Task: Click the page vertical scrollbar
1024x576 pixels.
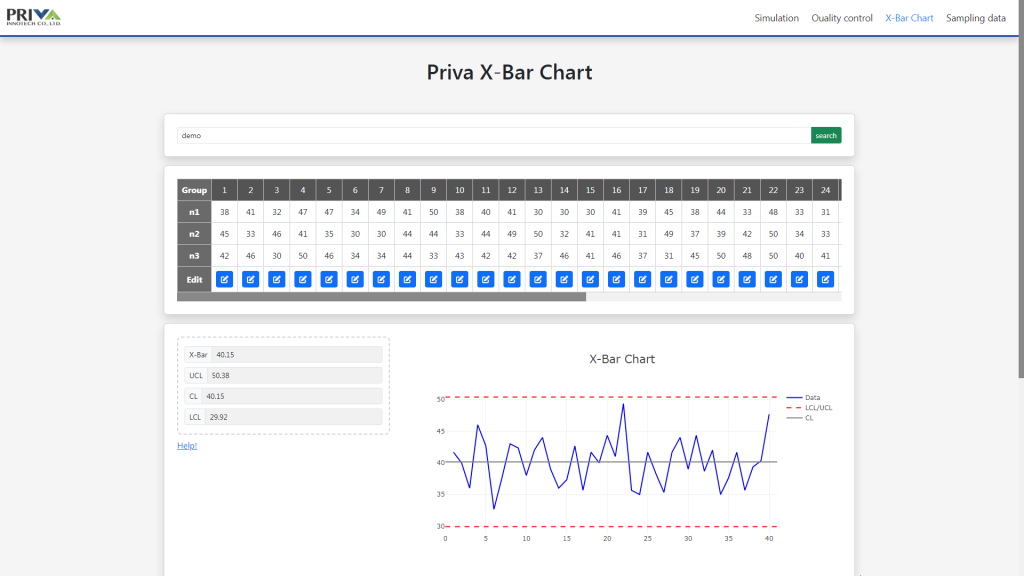Action: point(1021,189)
